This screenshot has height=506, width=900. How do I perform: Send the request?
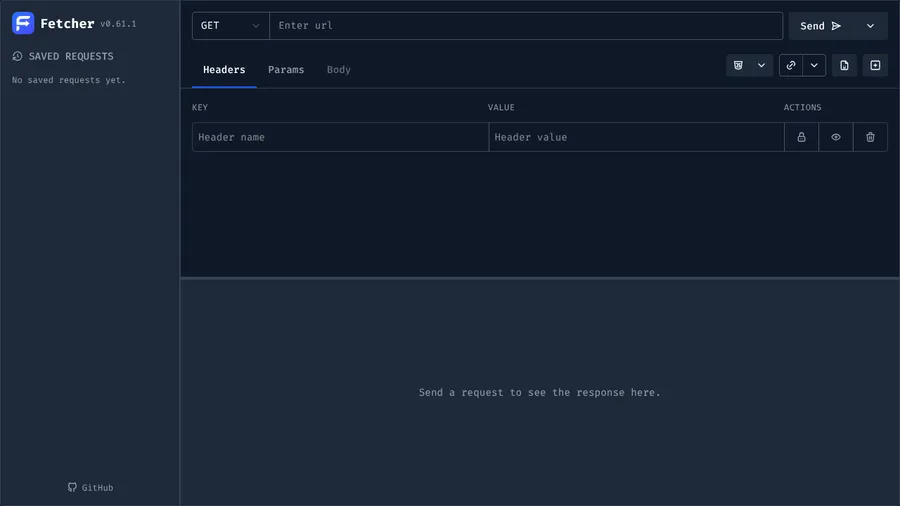tap(821, 26)
